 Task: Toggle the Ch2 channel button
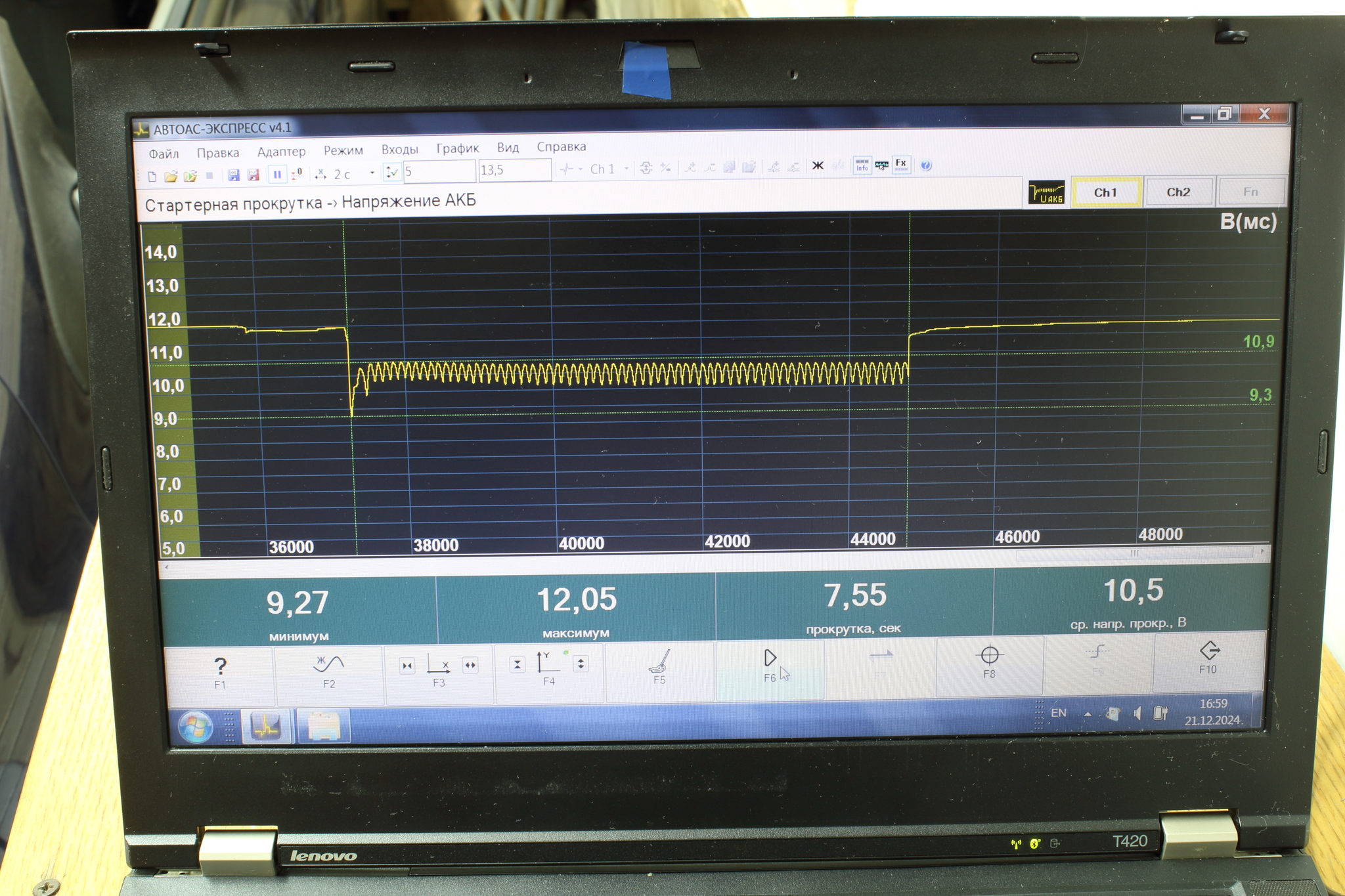tap(1178, 192)
